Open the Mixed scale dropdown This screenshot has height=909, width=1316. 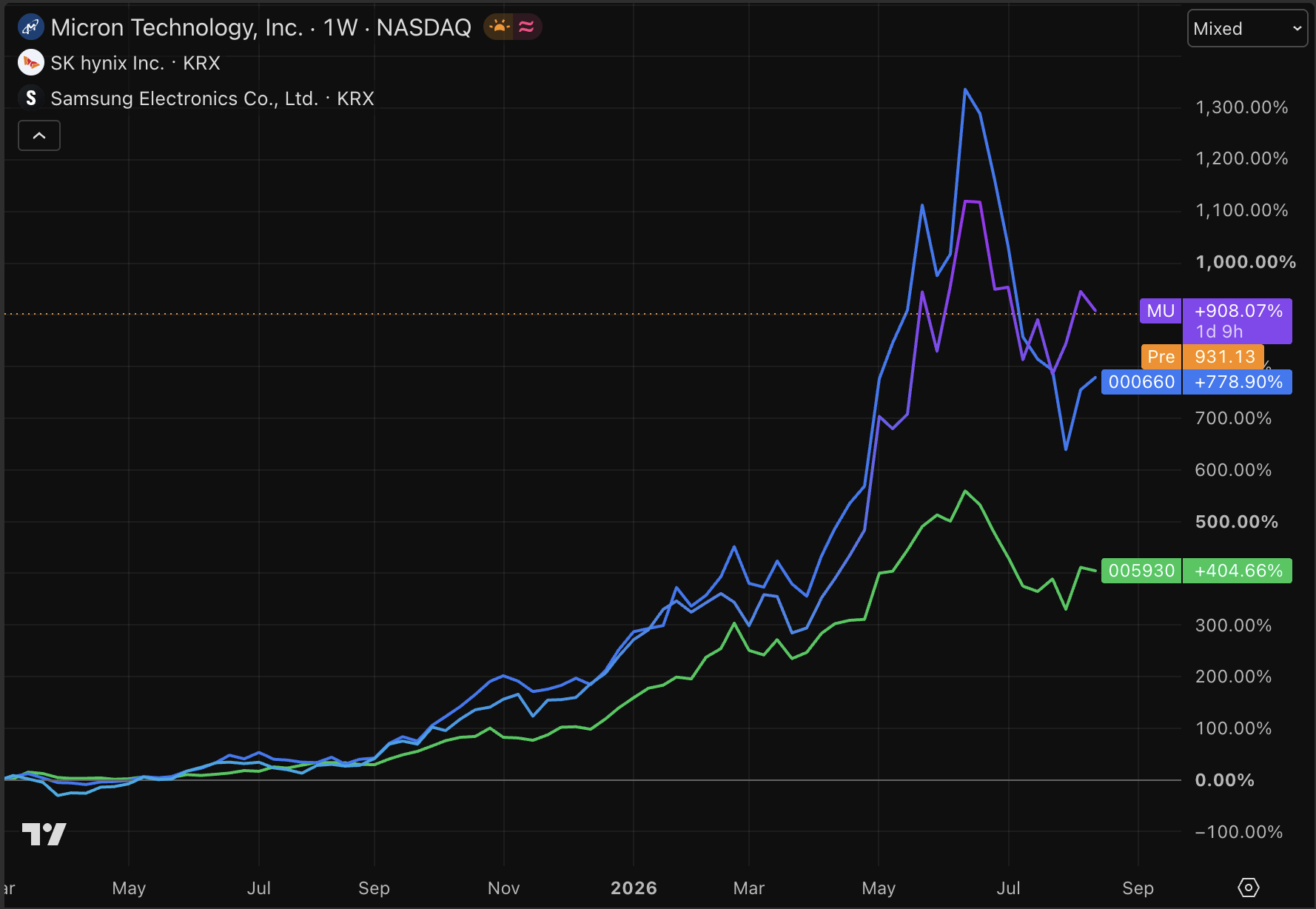[x=1247, y=29]
